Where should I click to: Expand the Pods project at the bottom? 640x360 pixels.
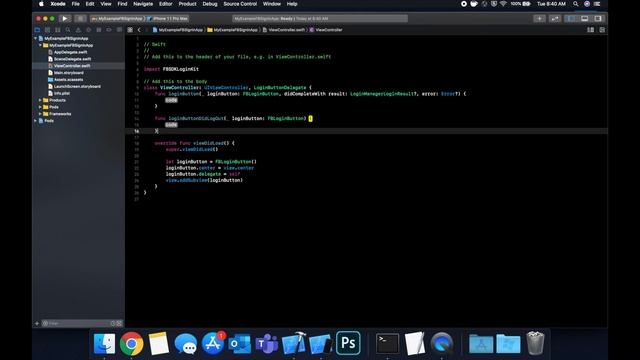point(36,121)
